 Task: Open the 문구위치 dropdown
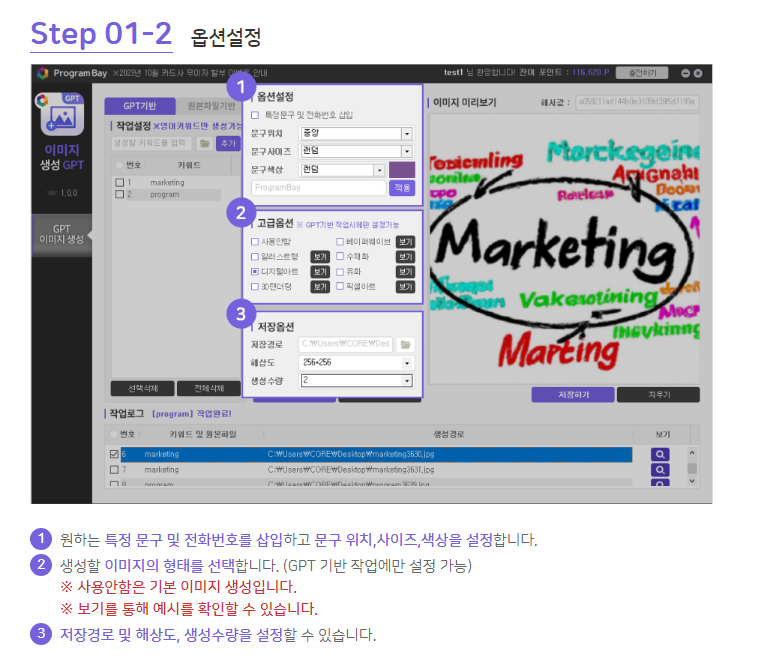(x=406, y=133)
